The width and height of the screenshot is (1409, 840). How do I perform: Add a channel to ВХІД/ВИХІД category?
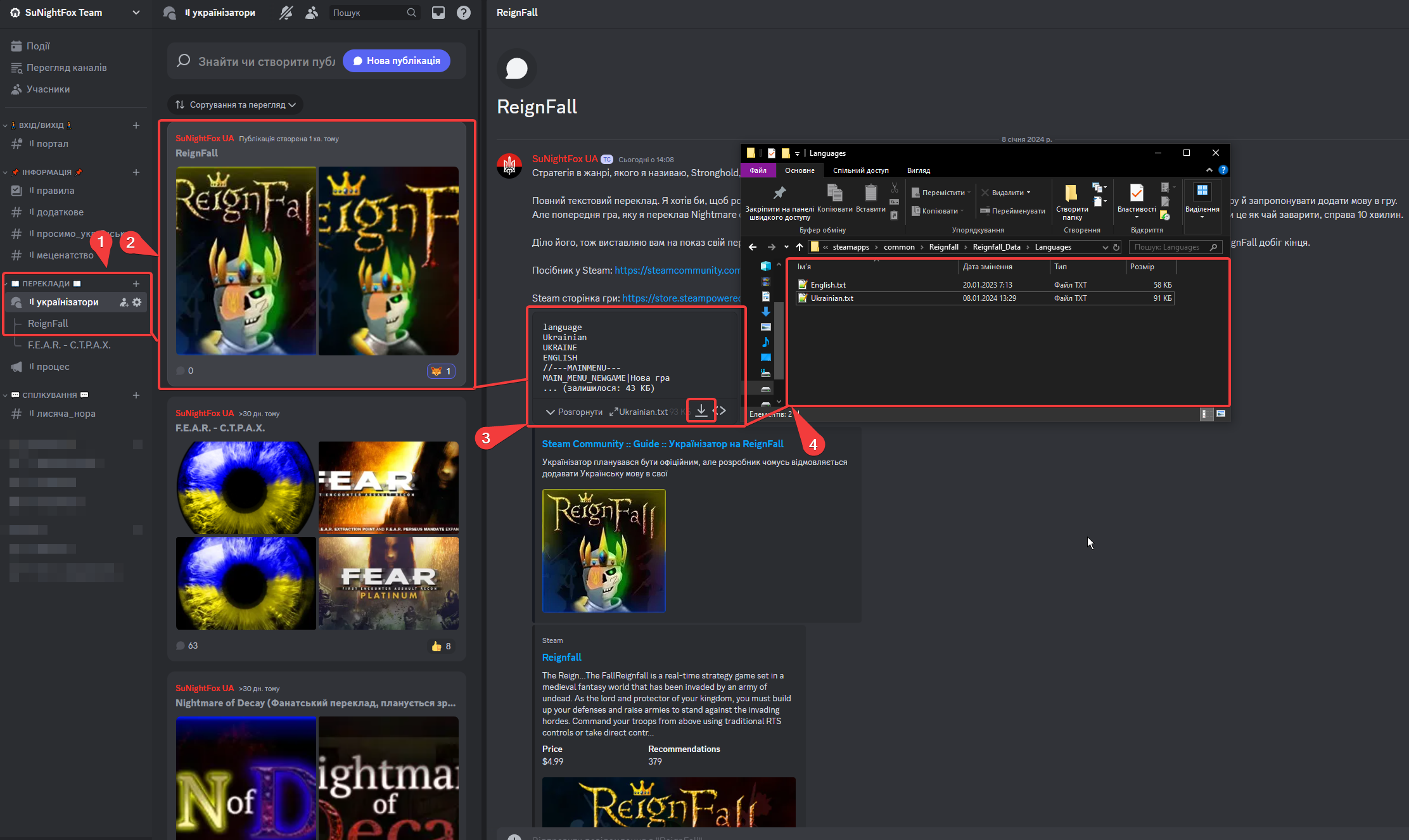[x=136, y=125]
